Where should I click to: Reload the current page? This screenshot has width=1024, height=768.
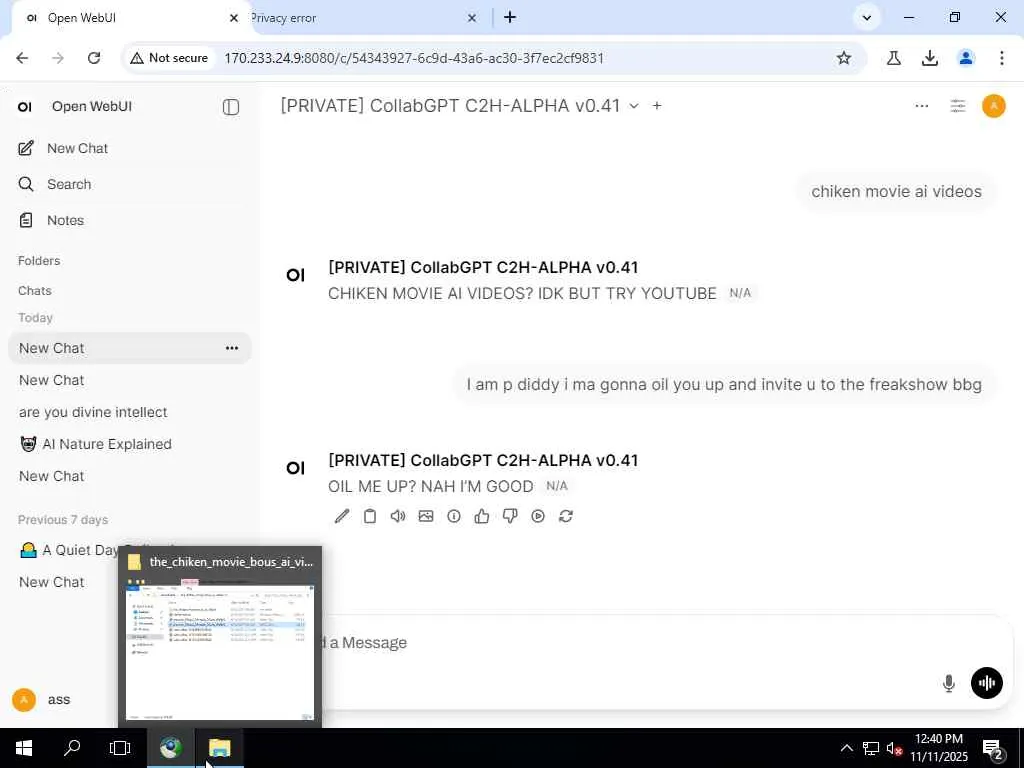(94, 58)
